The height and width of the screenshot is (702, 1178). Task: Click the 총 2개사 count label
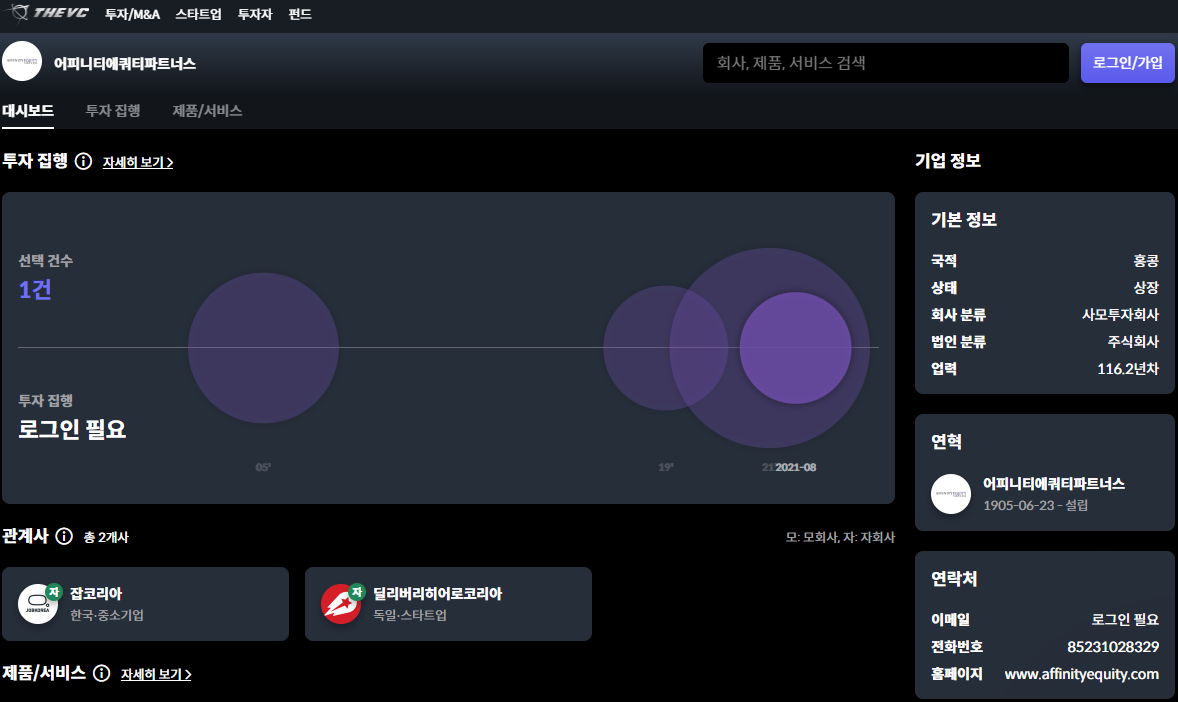106,537
